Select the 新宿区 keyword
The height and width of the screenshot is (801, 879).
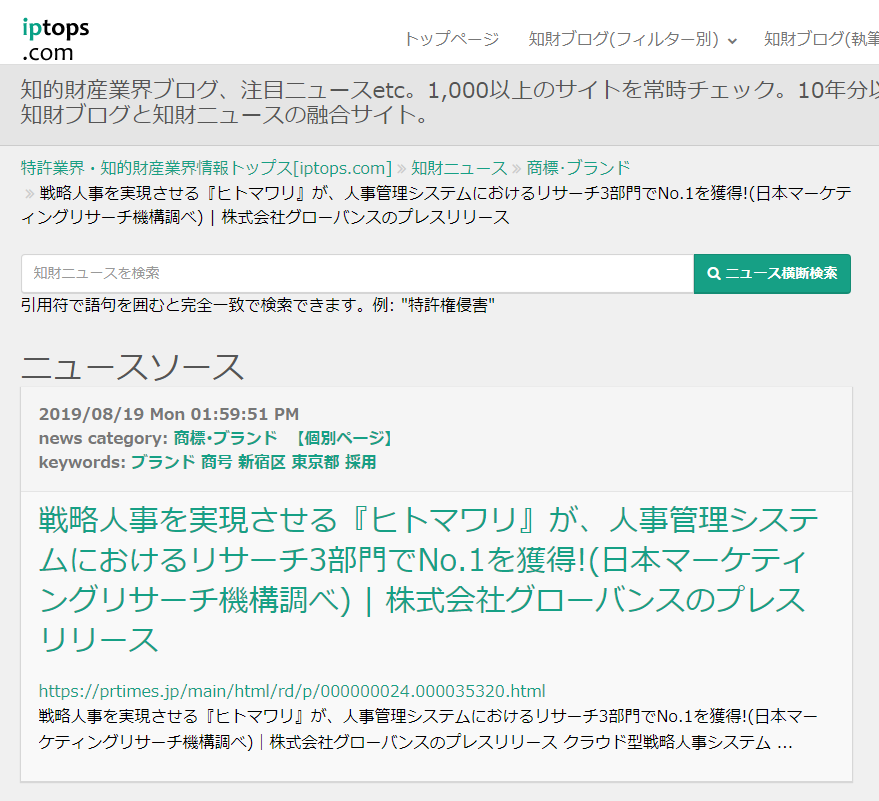(262, 462)
